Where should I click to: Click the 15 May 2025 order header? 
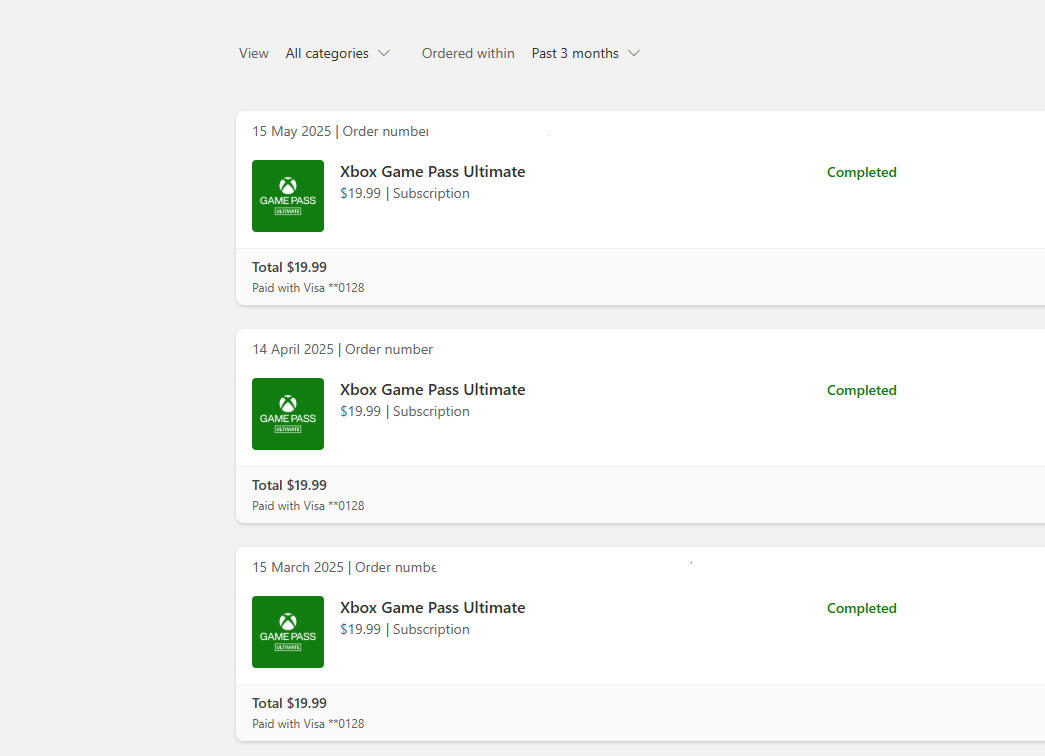pos(340,131)
